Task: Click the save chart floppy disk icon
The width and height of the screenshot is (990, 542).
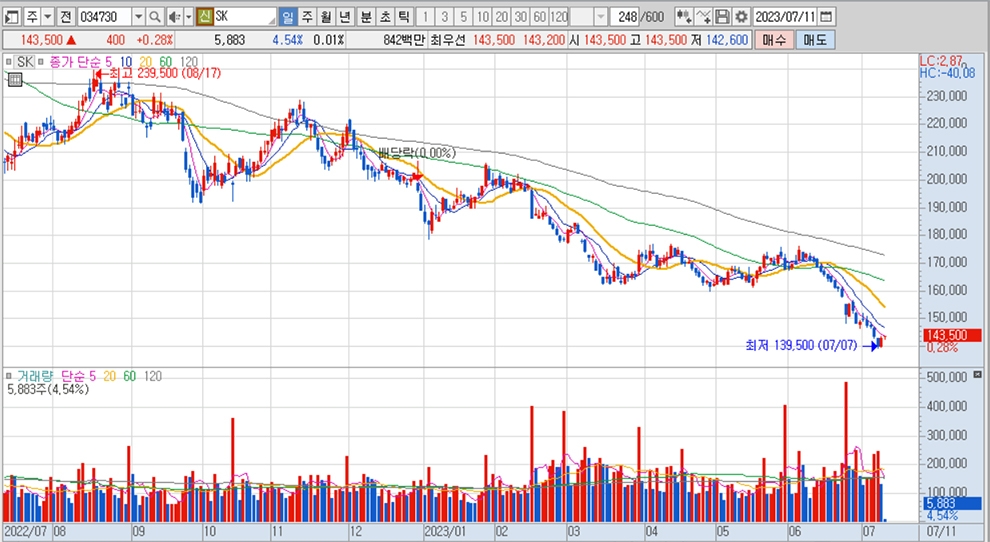Action: [722, 17]
